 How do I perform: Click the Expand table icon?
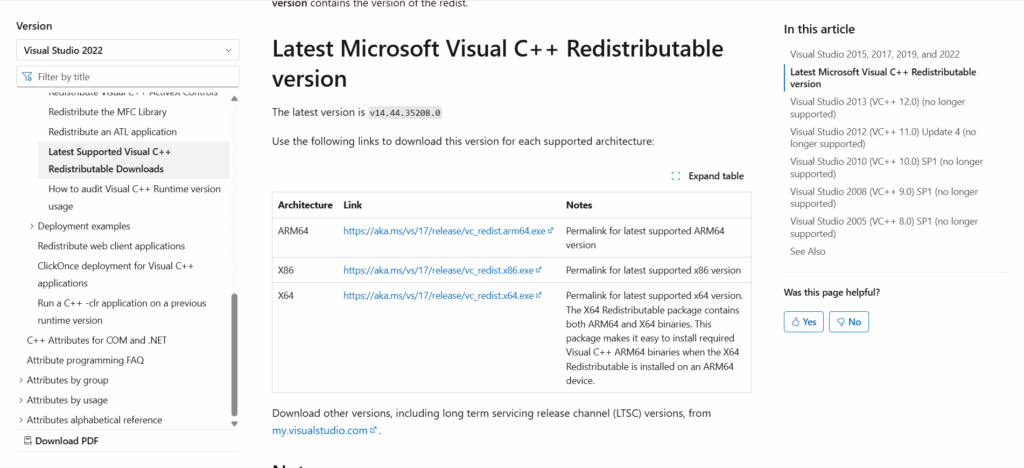[x=676, y=176]
